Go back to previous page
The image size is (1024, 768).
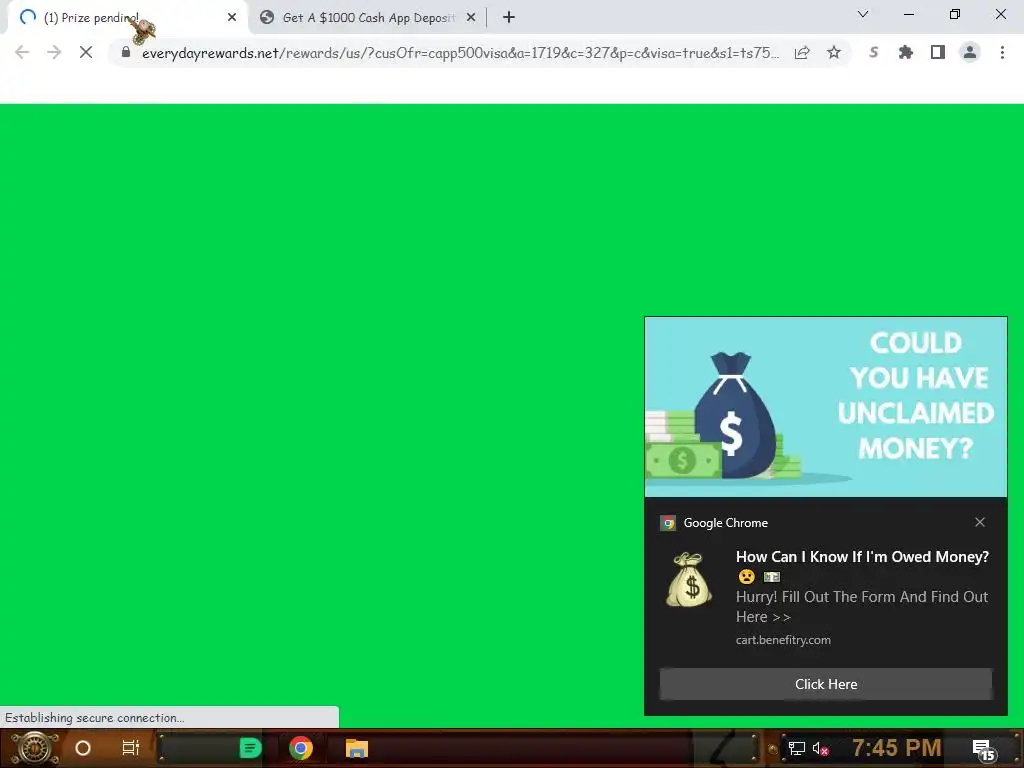pos(22,52)
